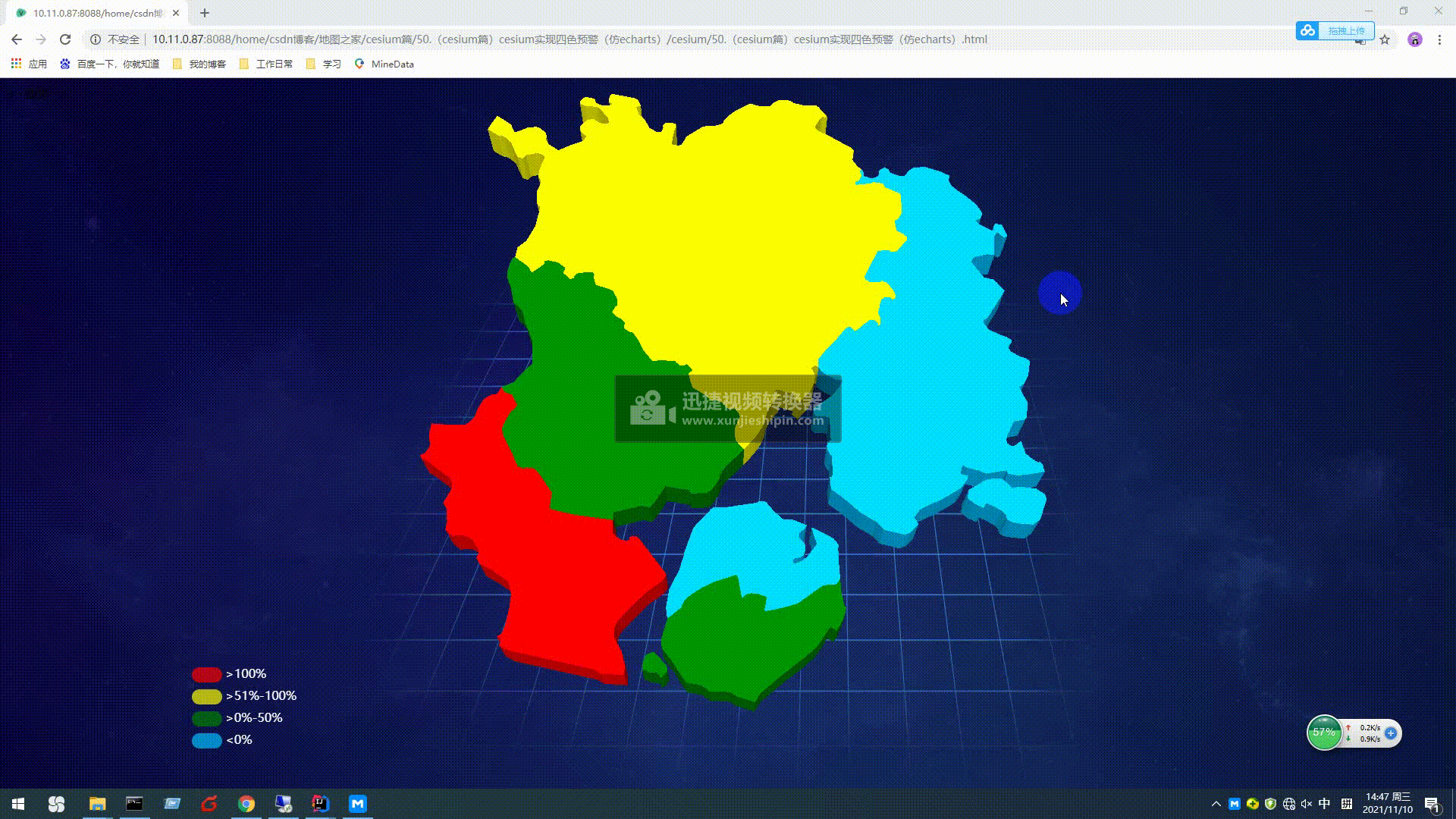Open the apps shortcut in bookmarks bar

pyautogui.click(x=29, y=64)
